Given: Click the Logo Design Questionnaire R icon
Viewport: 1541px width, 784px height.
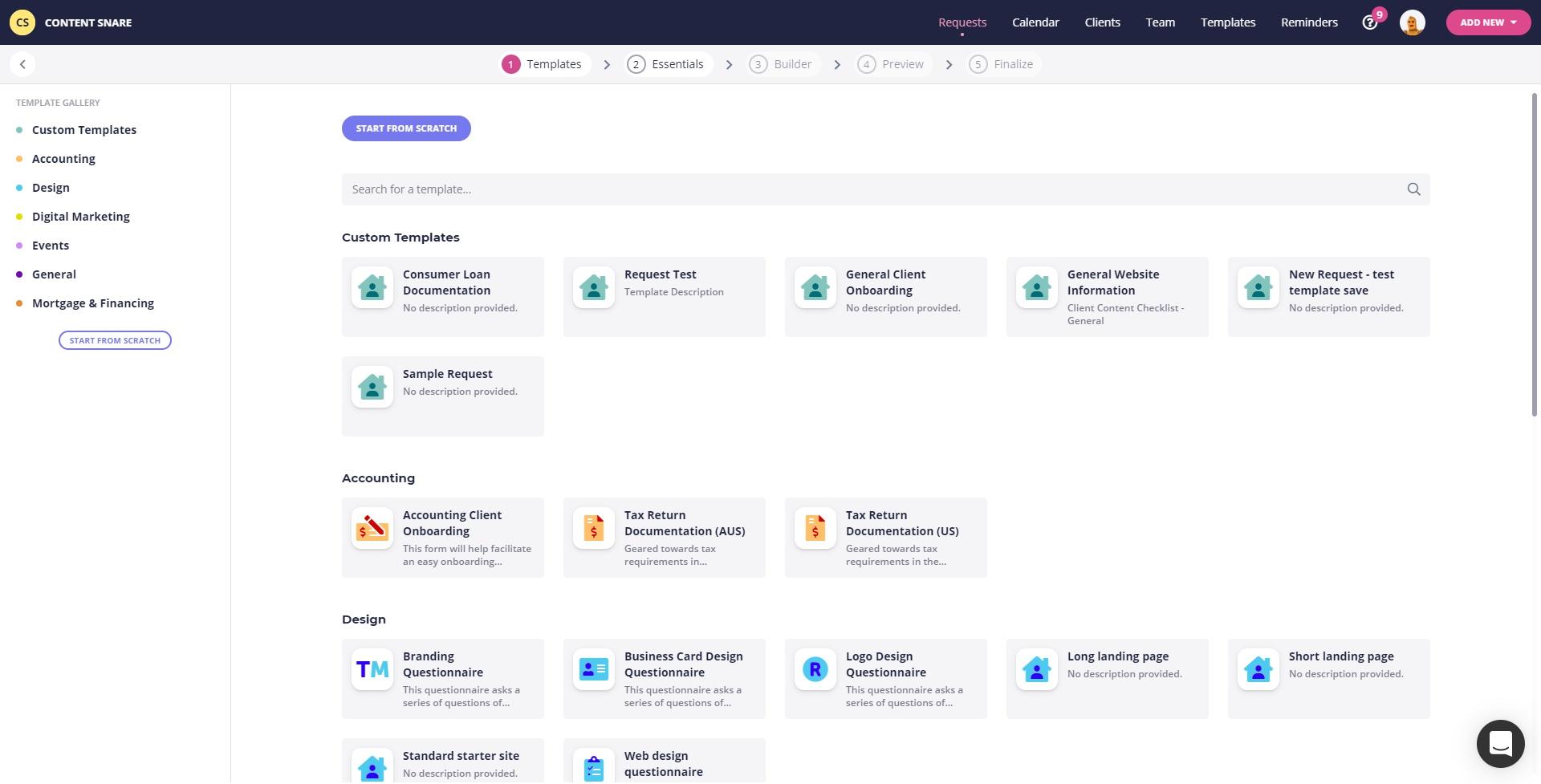Looking at the screenshot, I should 815,669.
